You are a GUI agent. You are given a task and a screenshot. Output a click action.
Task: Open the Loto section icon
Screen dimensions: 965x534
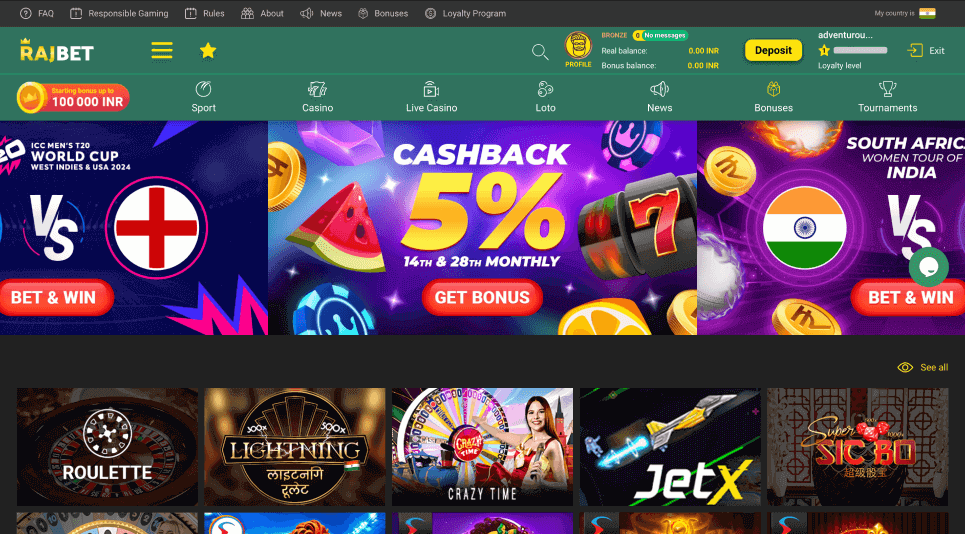click(545, 90)
